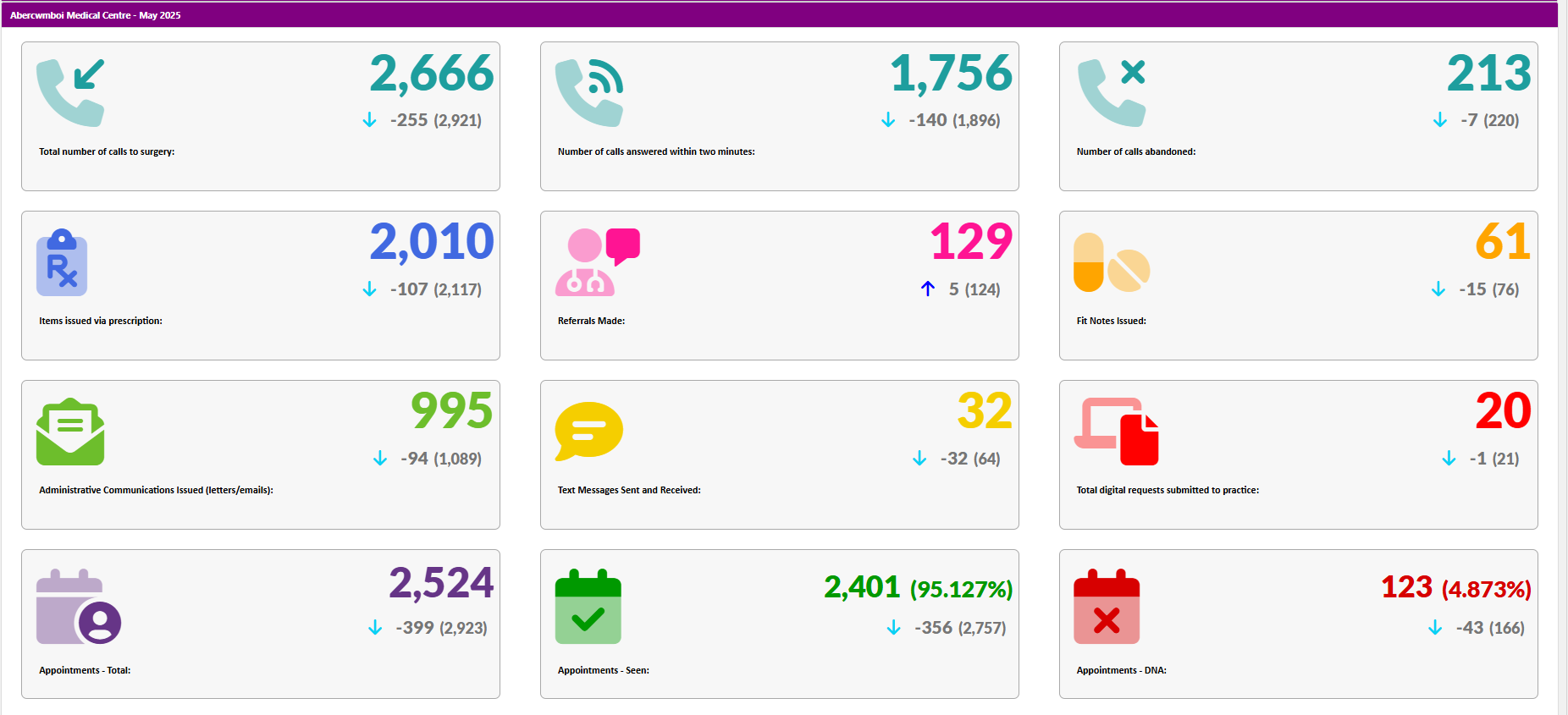
Task: Click the 'Referrals Made:' label
Action: click(591, 322)
